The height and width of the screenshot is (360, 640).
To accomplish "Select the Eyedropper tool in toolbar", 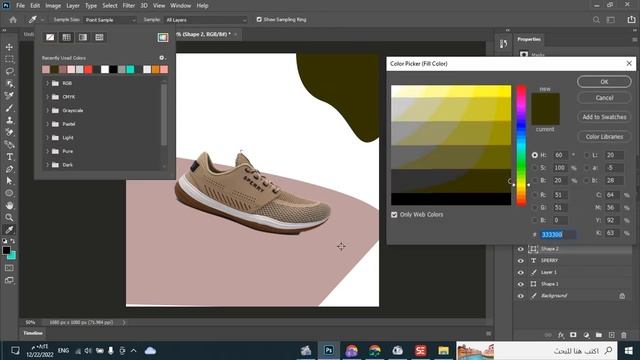I will click(x=9, y=230).
